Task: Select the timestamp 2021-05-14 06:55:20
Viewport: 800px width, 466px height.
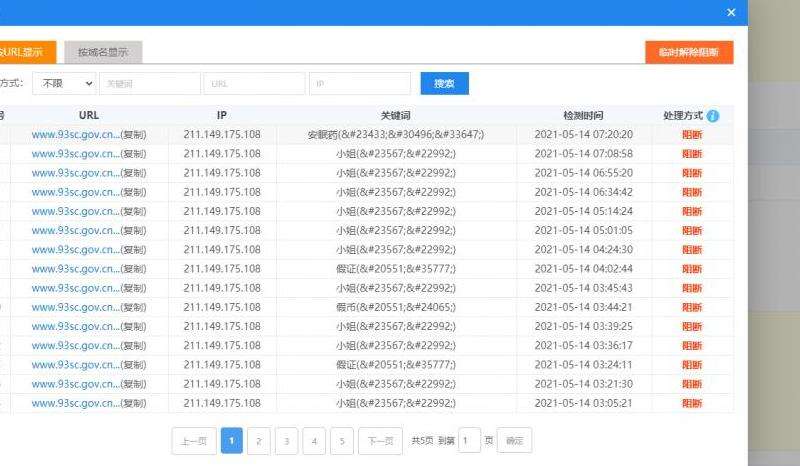Action: [584, 173]
